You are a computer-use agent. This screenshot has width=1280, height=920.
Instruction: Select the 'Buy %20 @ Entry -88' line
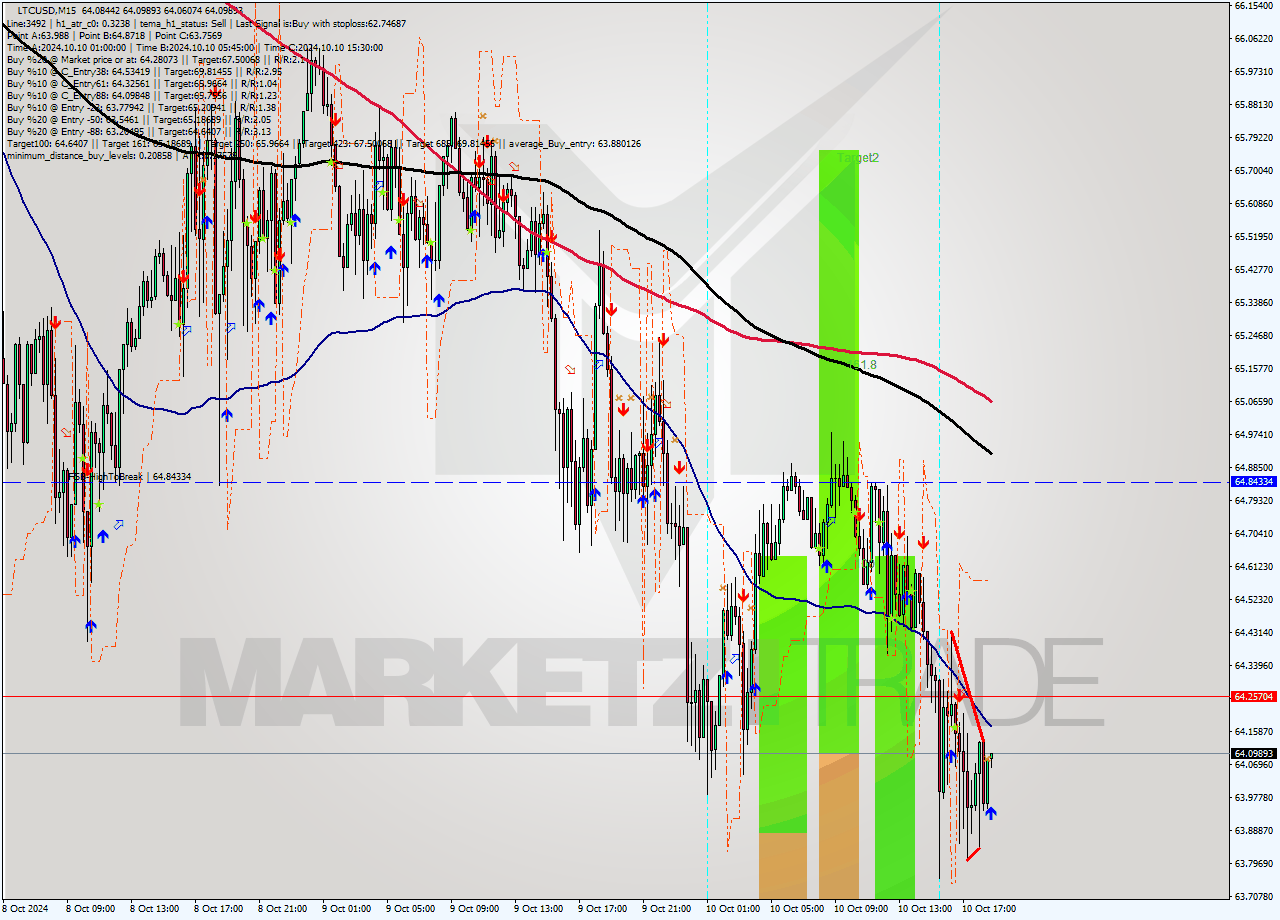141,131
